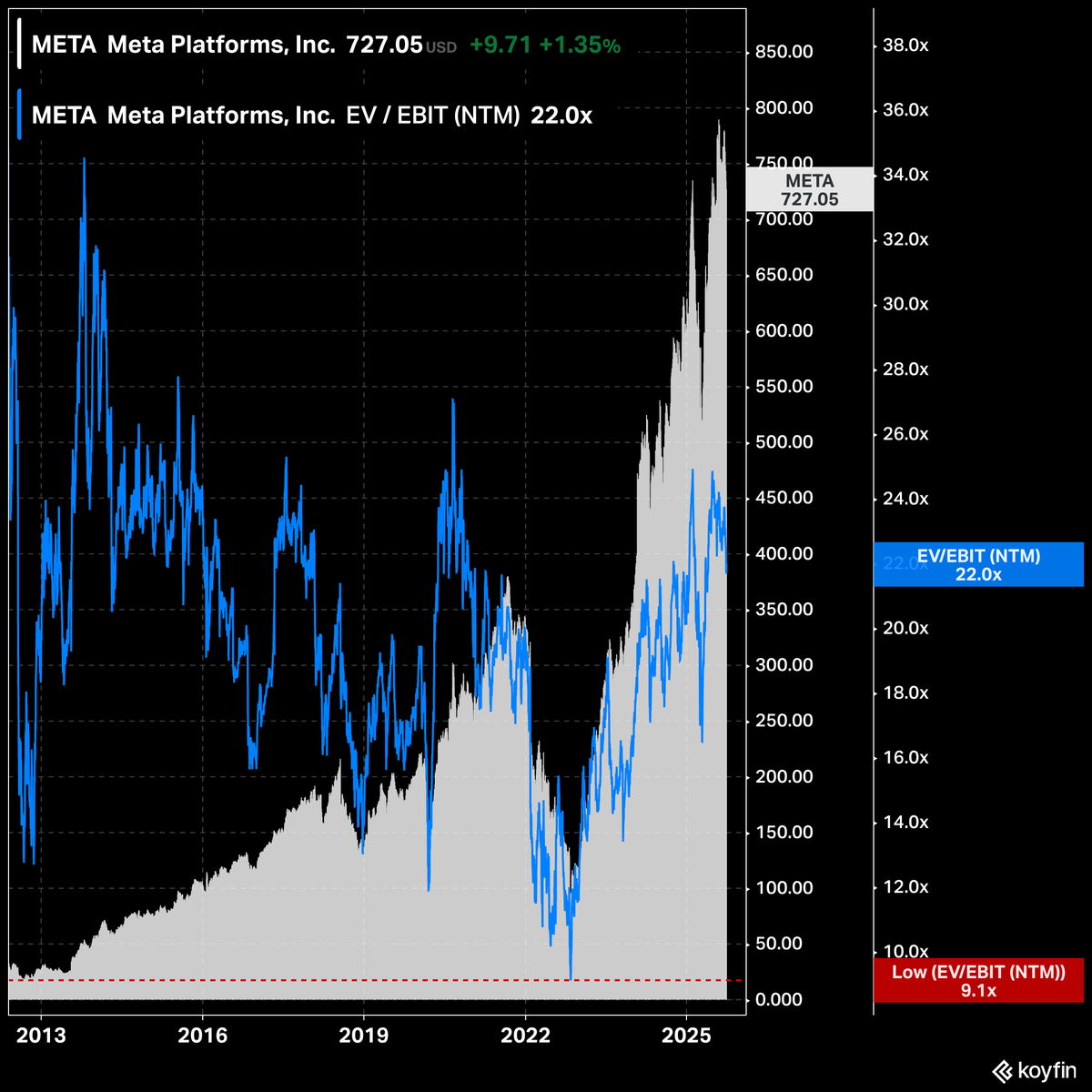Click the 20.0x multiple axis label

click(x=905, y=628)
